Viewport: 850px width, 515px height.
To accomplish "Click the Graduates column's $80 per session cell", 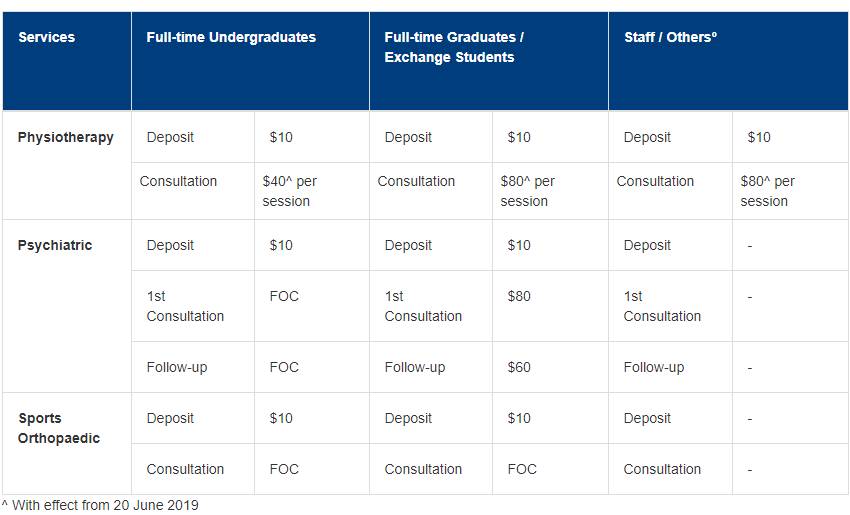I will tap(528, 191).
